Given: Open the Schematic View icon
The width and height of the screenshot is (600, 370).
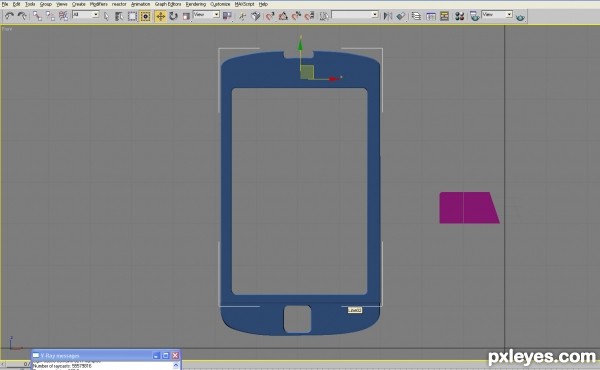Looking at the screenshot, I should click(x=444, y=16).
